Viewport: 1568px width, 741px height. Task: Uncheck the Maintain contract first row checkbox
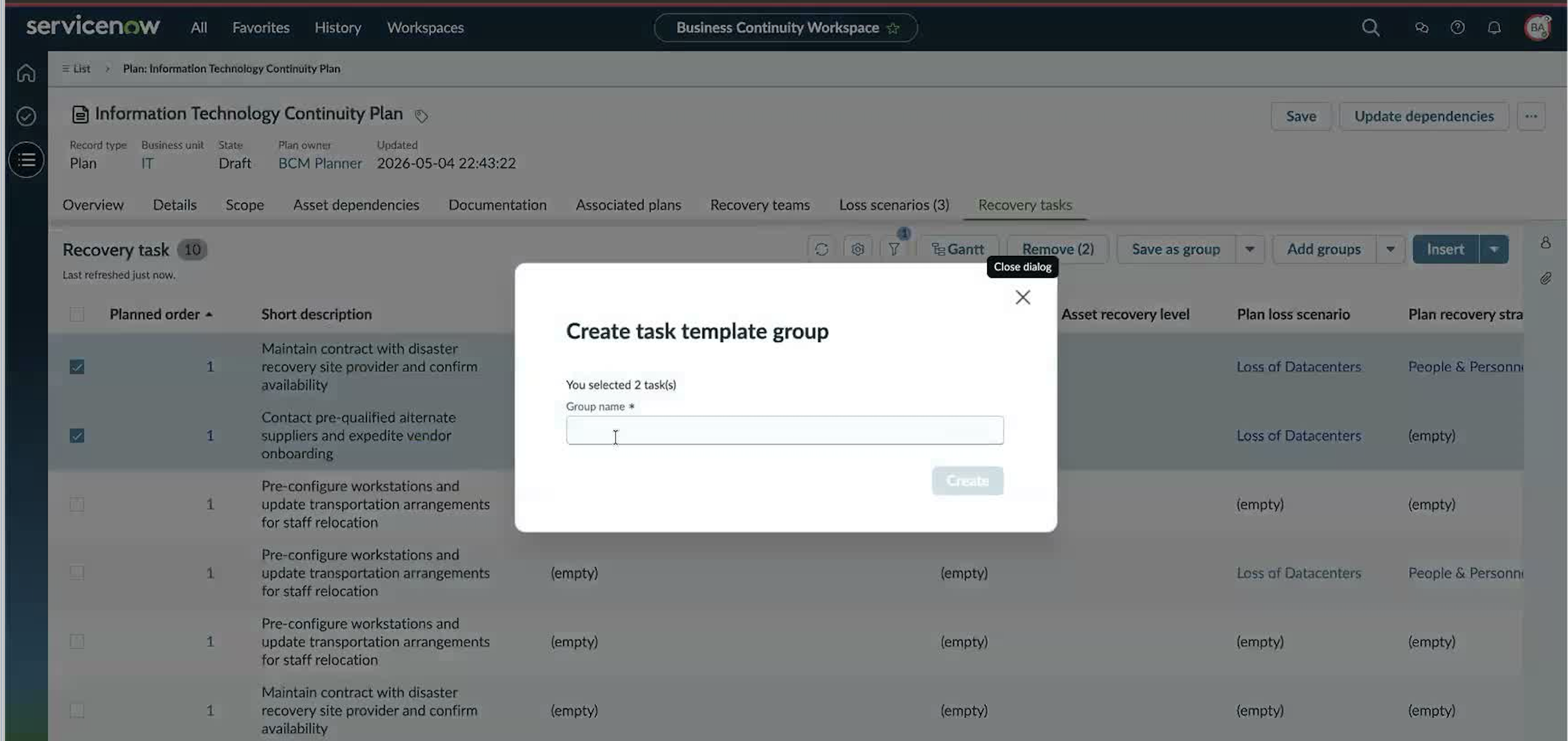(x=77, y=366)
